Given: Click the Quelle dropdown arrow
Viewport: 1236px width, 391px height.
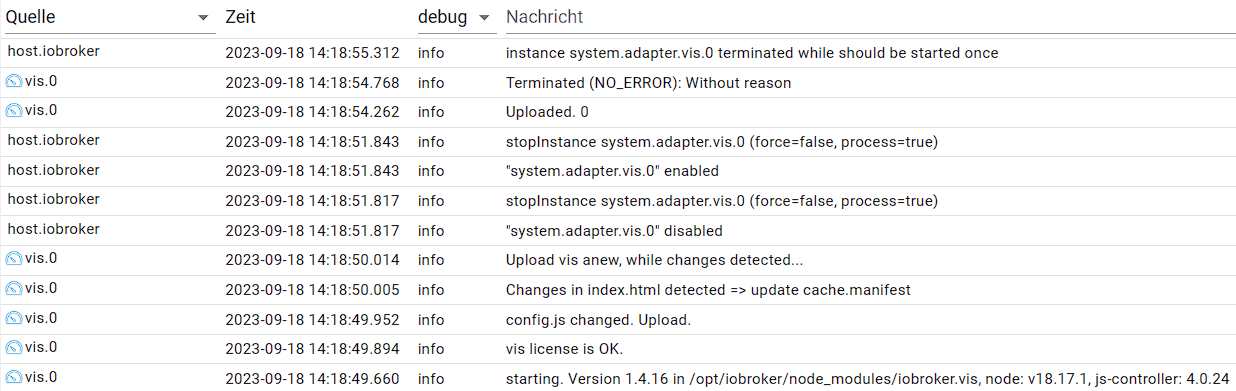Looking at the screenshot, I should coord(204,18).
